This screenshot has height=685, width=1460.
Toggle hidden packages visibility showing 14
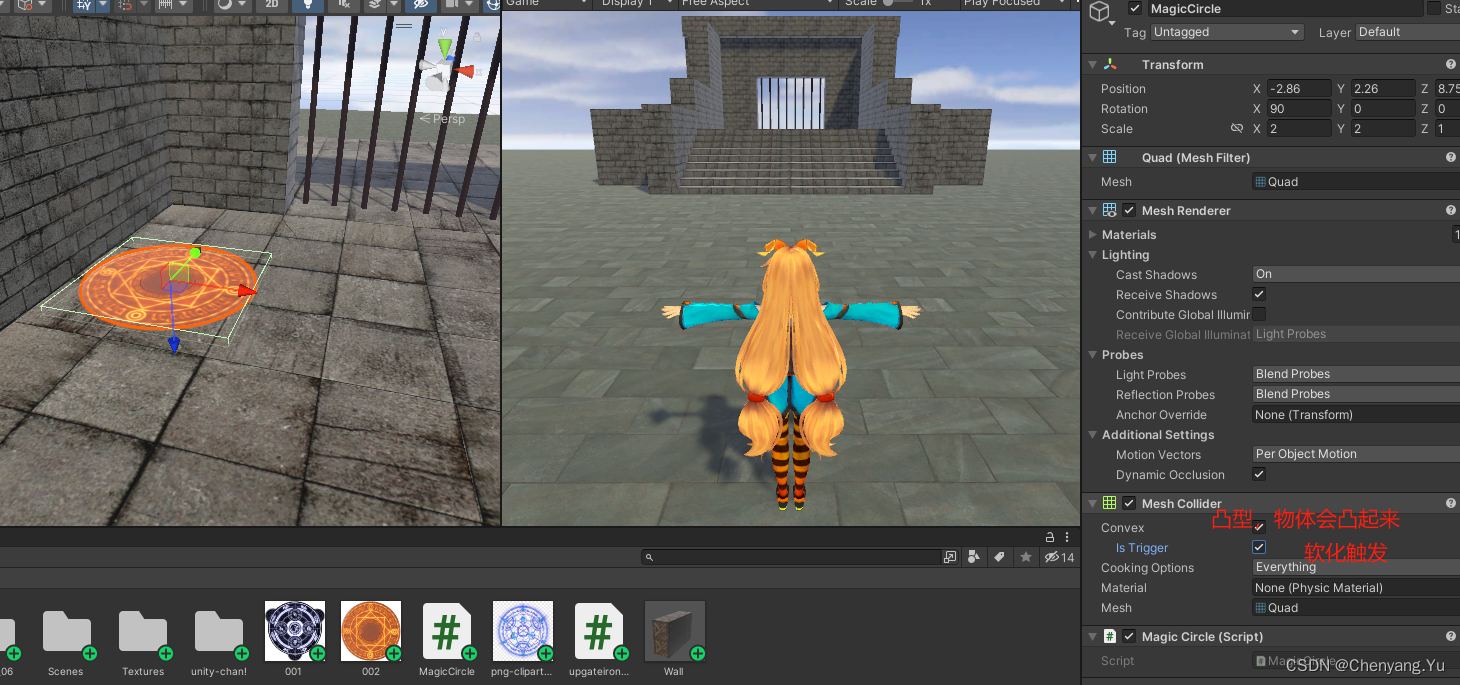tap(1059, 557)
